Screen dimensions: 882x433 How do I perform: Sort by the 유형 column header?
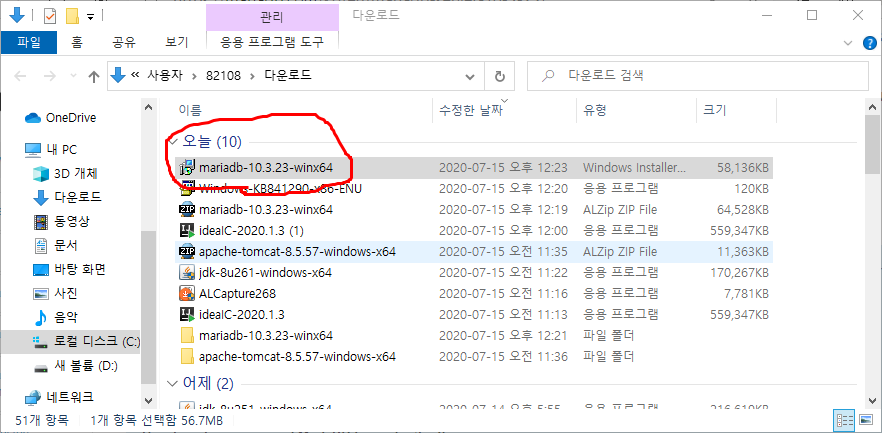point(595,110)
